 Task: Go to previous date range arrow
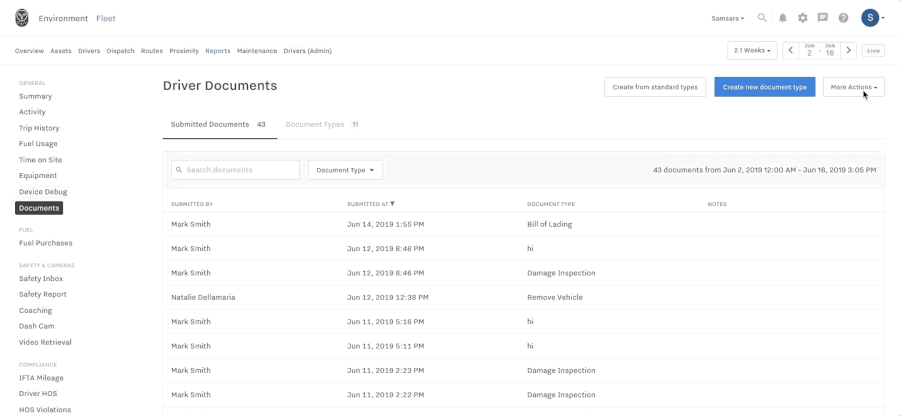point(790,50)
